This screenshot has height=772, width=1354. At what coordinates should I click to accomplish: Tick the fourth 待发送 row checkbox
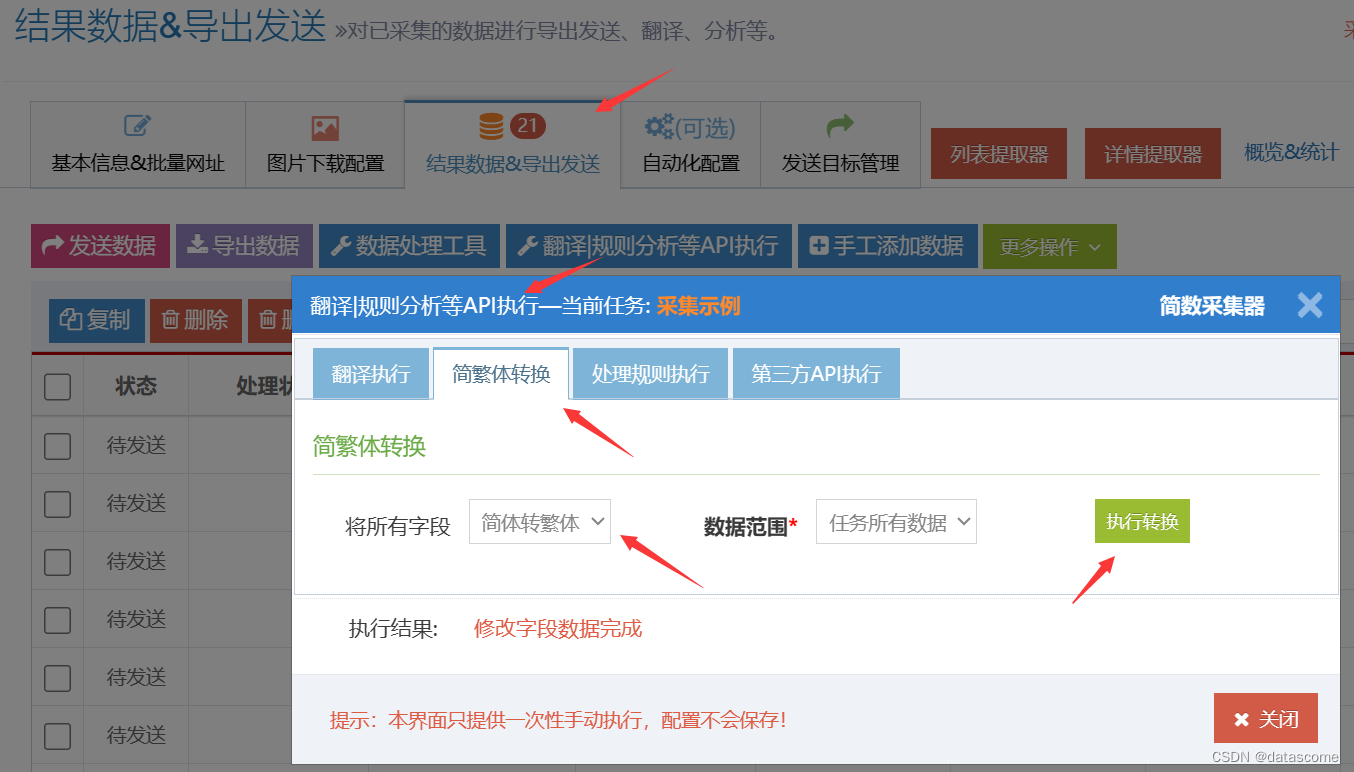point(58,620)
